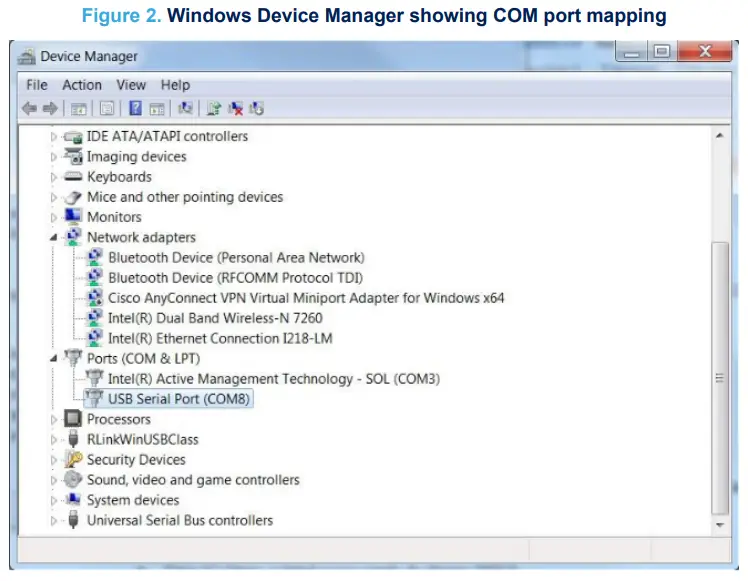Select USB Serial Port (COM8) text
This screenshot has width=748, height=581.
tap(179, 399)
